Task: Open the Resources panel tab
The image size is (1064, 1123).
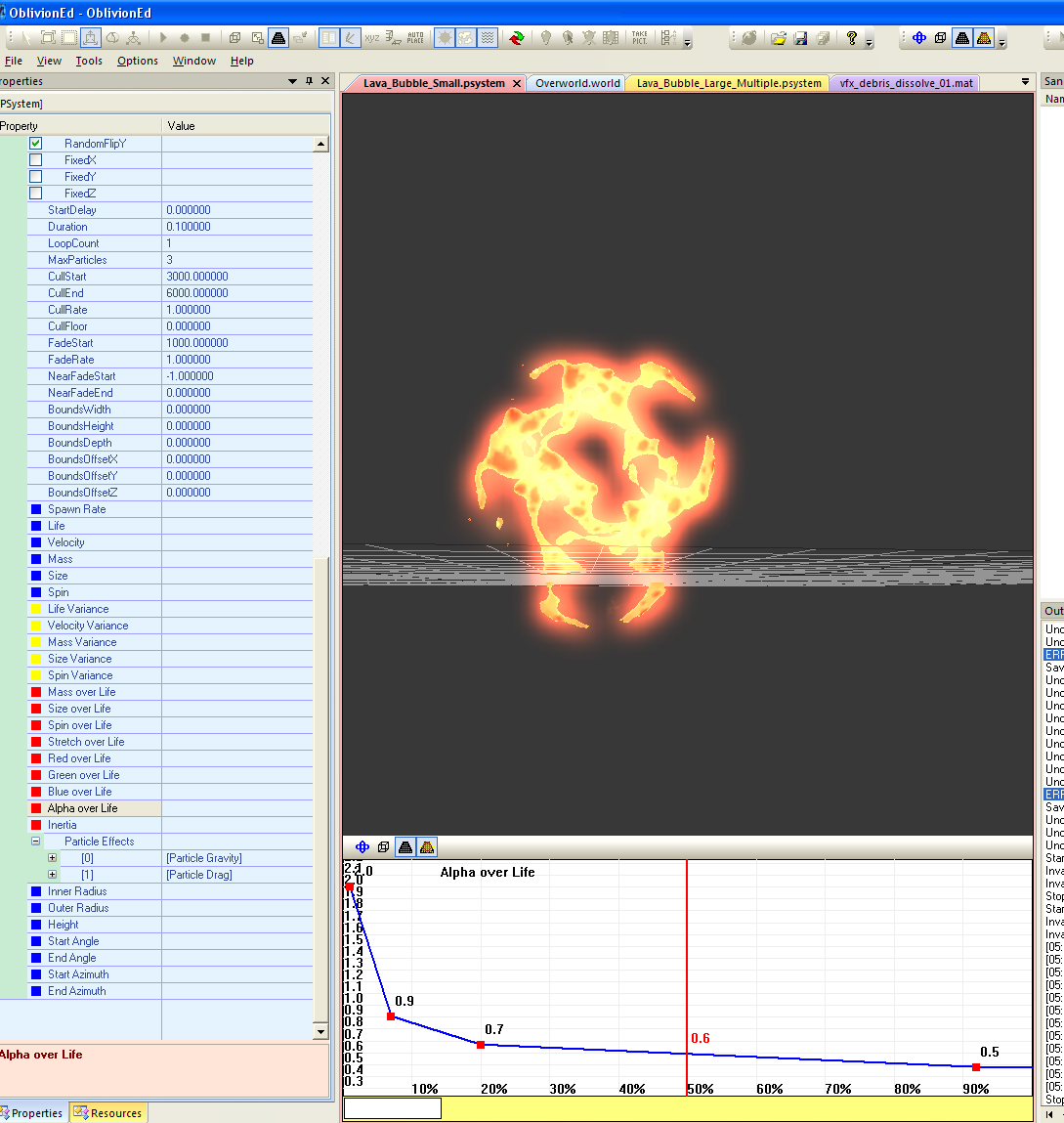Action: pos(108,1113)
